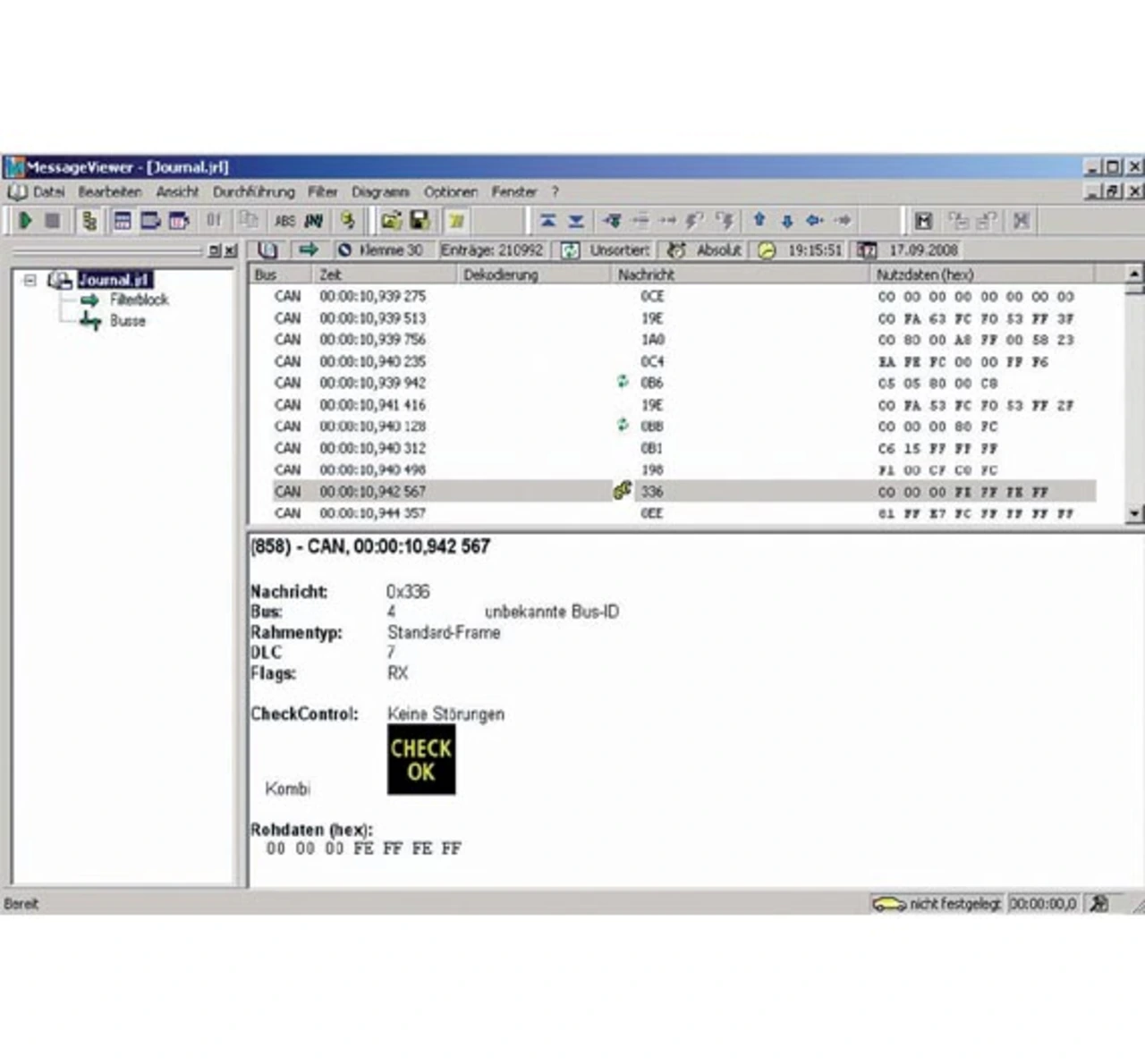Jump to first entry with top arrow icon
The image size is (1145, 1064).
547,220
